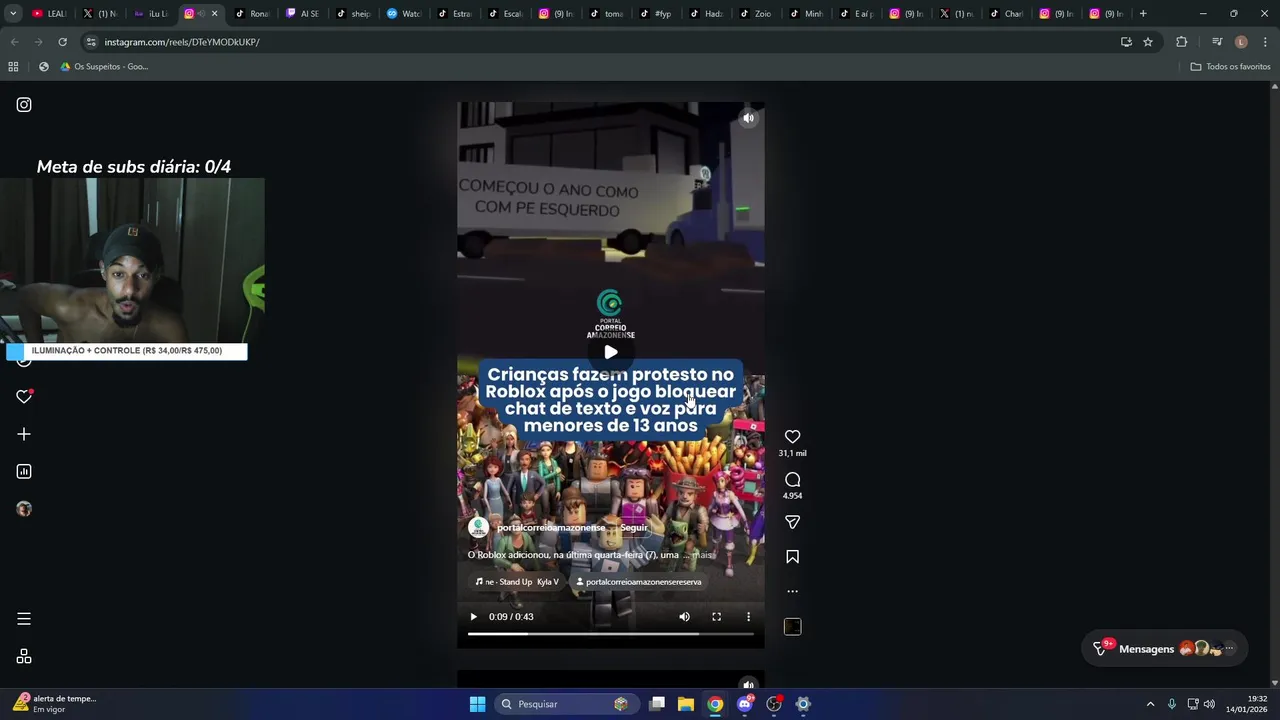Viewport: 1280px width, 720px height.
Task: Share the reel with paper plane icon
Action: (792, 522)
